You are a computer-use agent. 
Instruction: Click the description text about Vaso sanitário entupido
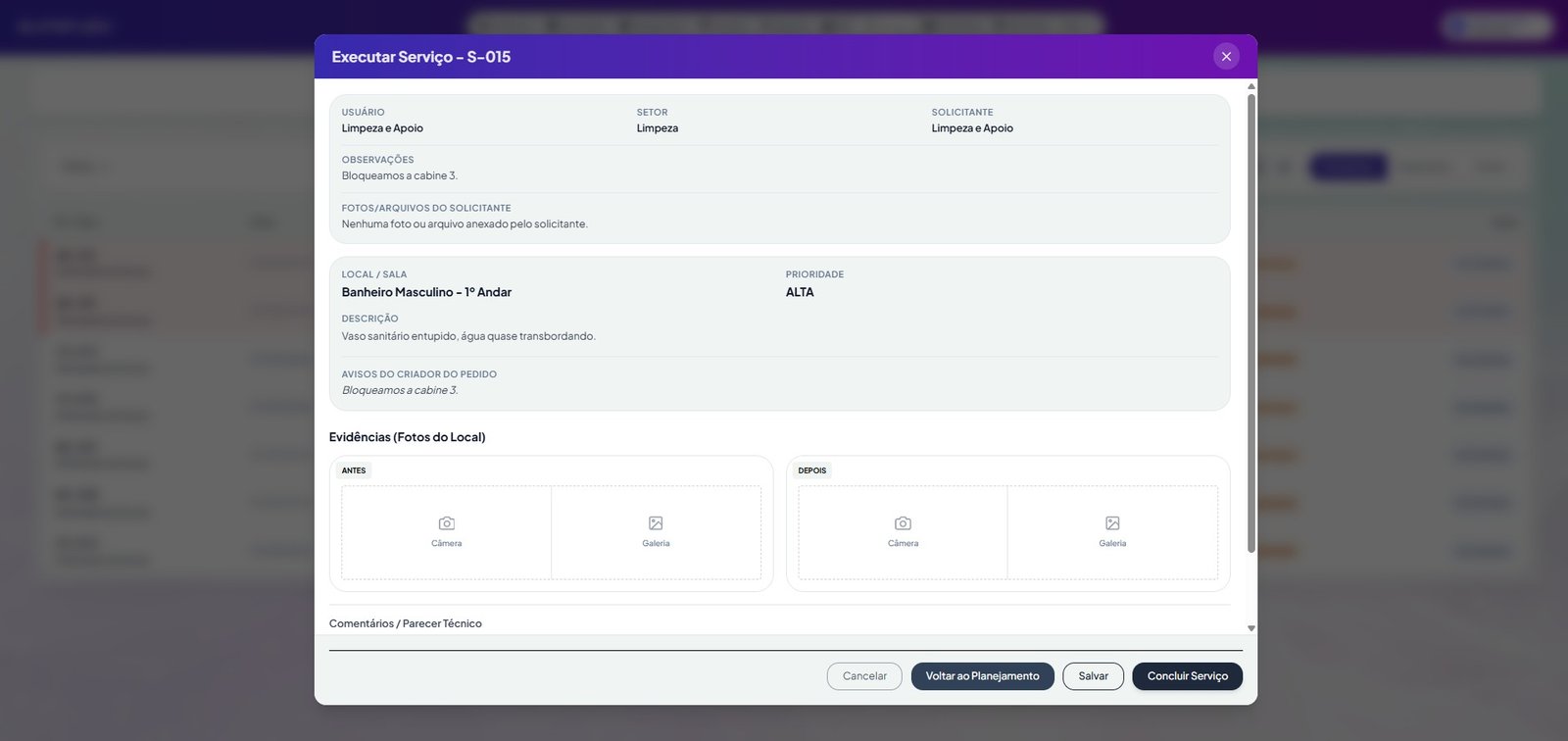(x=468, y=336)
